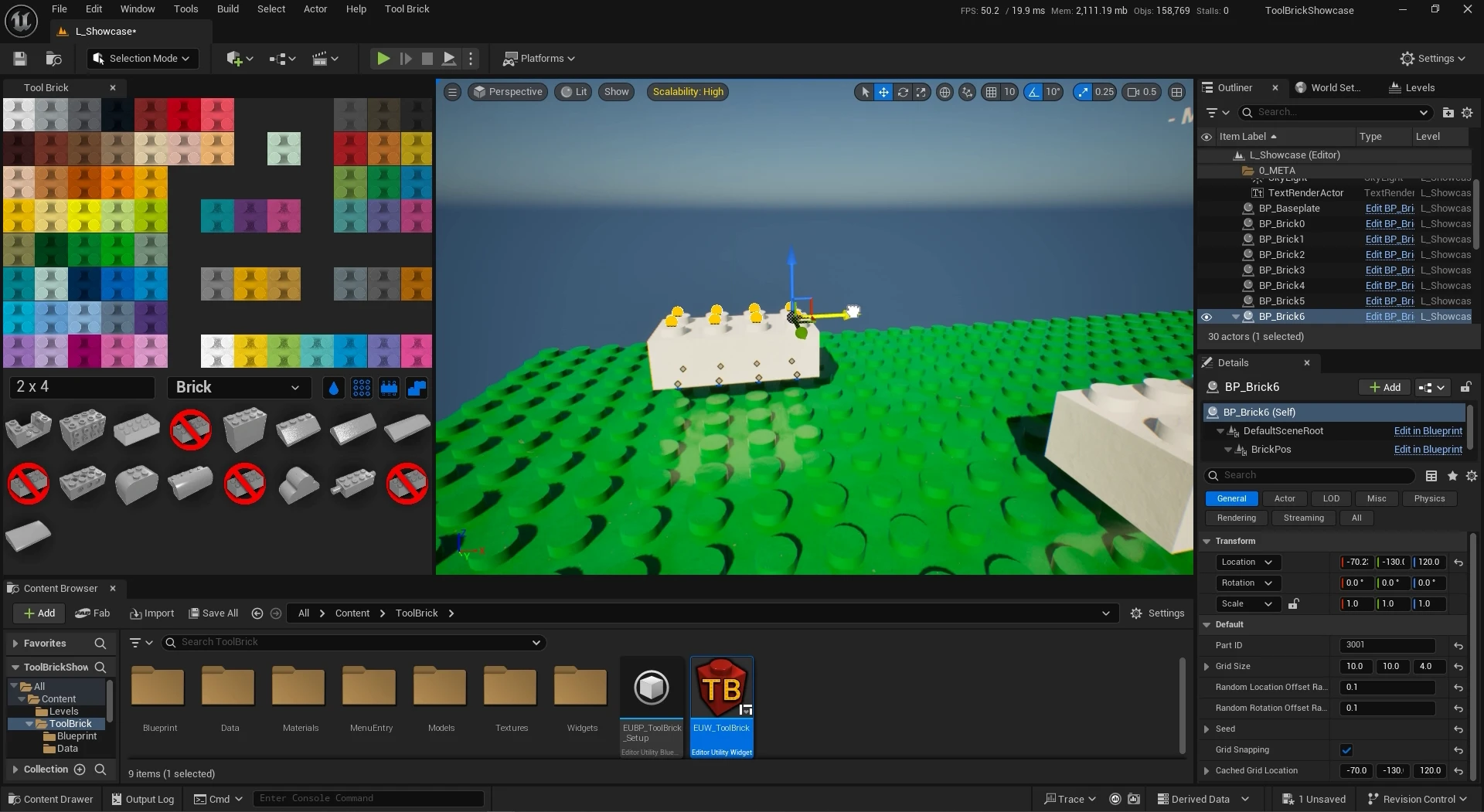Expand the Grid Size property
Screen dimensions: 1484x812
(x=1207, y=667)
